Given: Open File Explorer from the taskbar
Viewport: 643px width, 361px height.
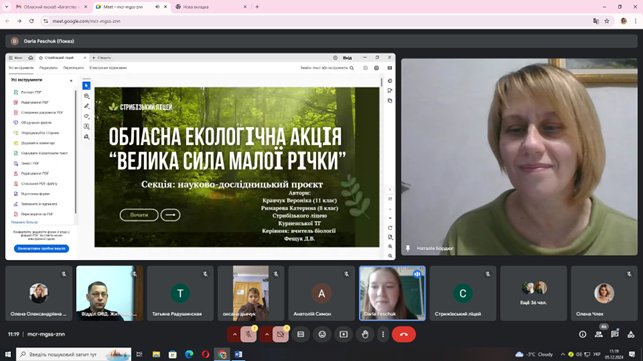Looking at the screenshot, I should coord(156,354).
